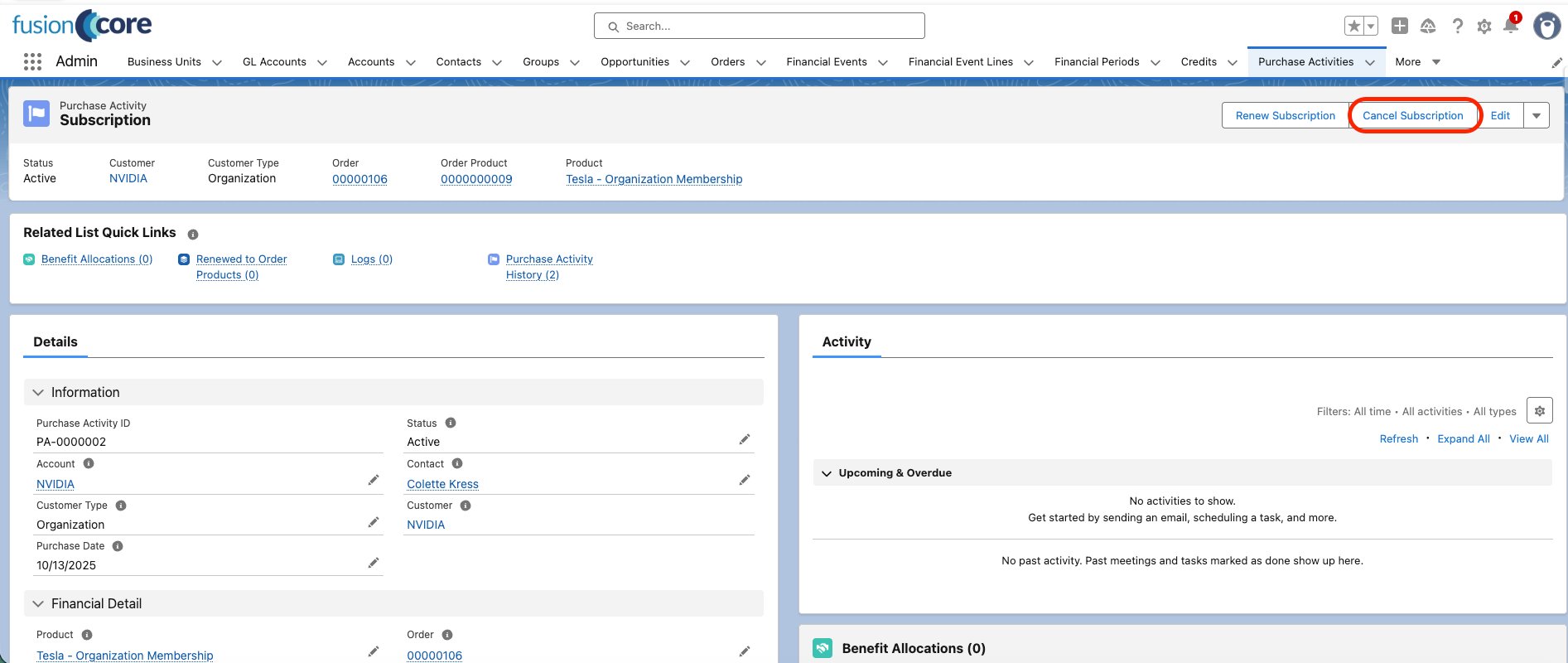This screenshot has height=663, width=1568.
Task: Show info tooltip for Related List Quick Links
Action: (x=193, y=235)
